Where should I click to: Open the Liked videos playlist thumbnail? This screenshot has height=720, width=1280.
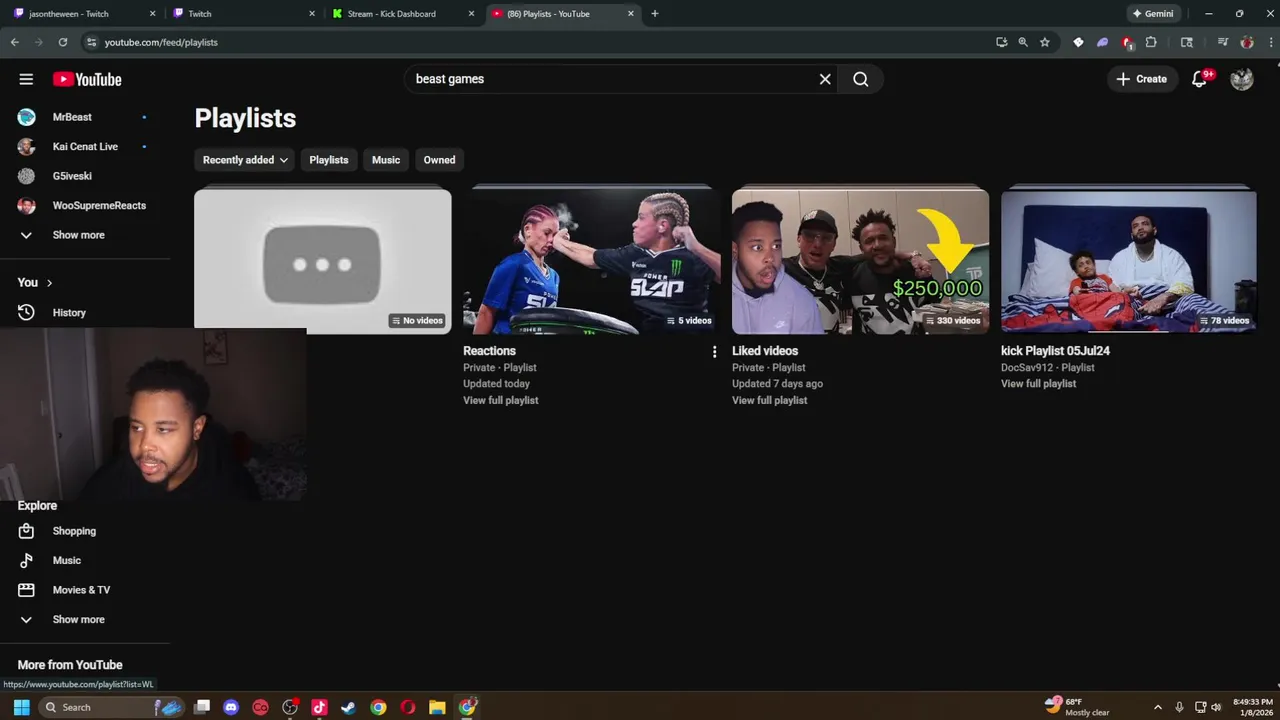(860, 261)
